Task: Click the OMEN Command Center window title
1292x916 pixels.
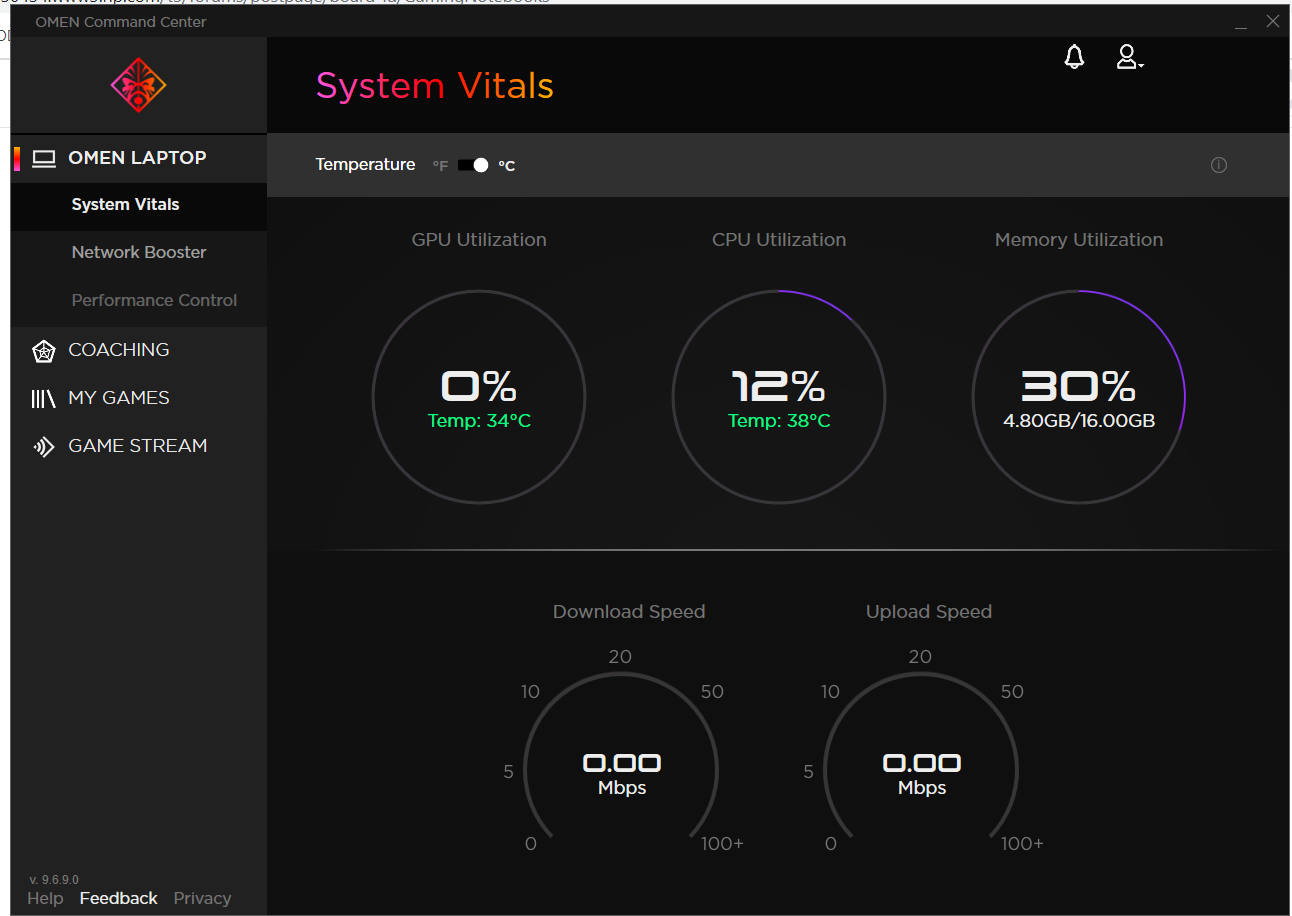Action: click(121, 22)
